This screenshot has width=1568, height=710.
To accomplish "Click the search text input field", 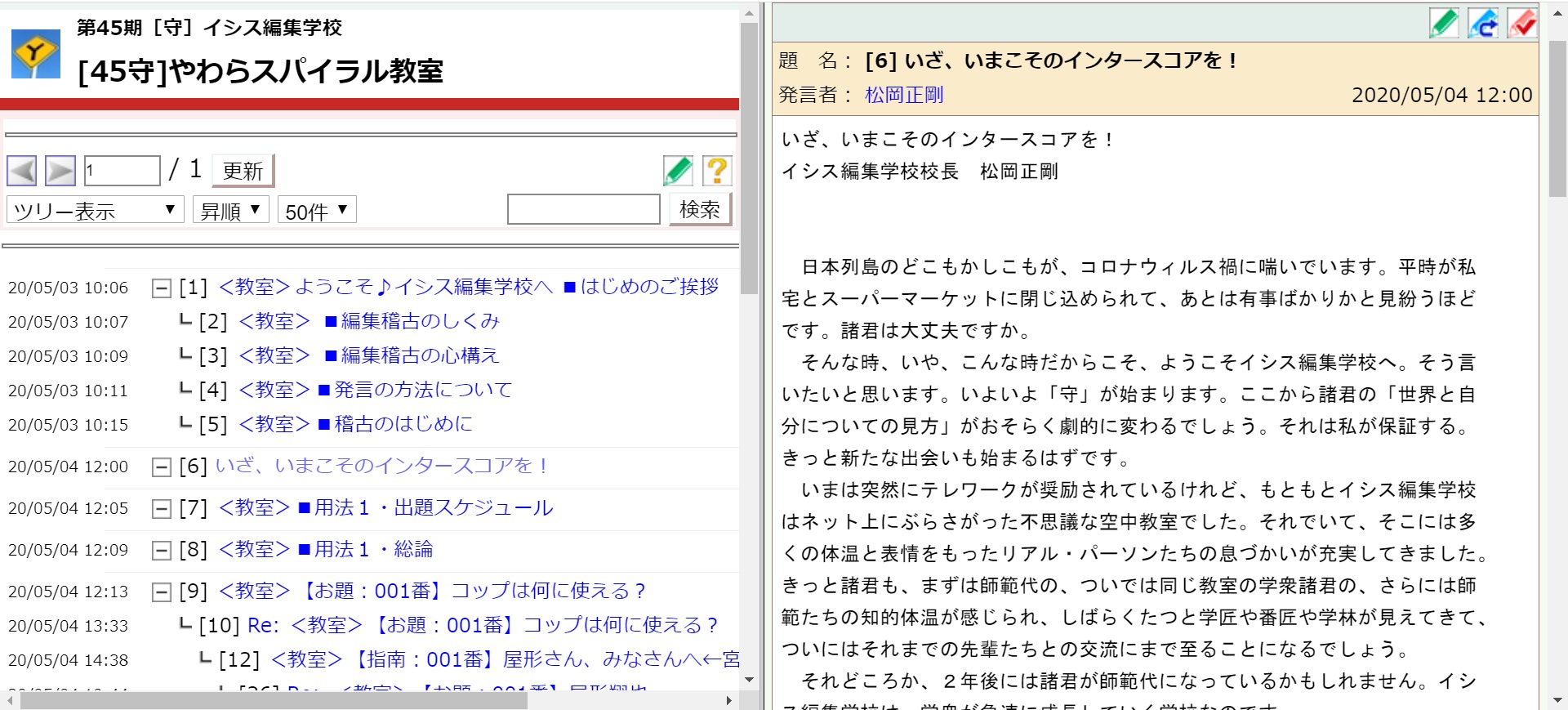I will [583, 209].
